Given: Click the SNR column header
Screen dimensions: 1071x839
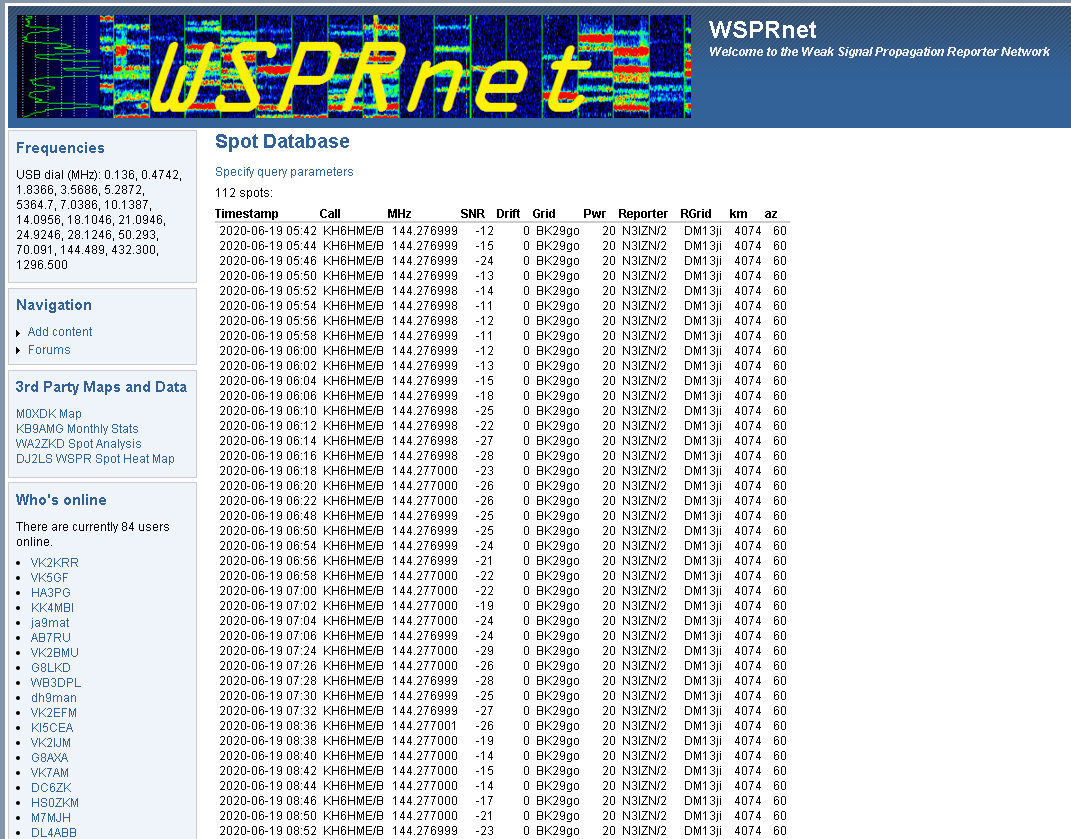Looking at the screenshot, I should pyautogui.click(x=472, y=214).
